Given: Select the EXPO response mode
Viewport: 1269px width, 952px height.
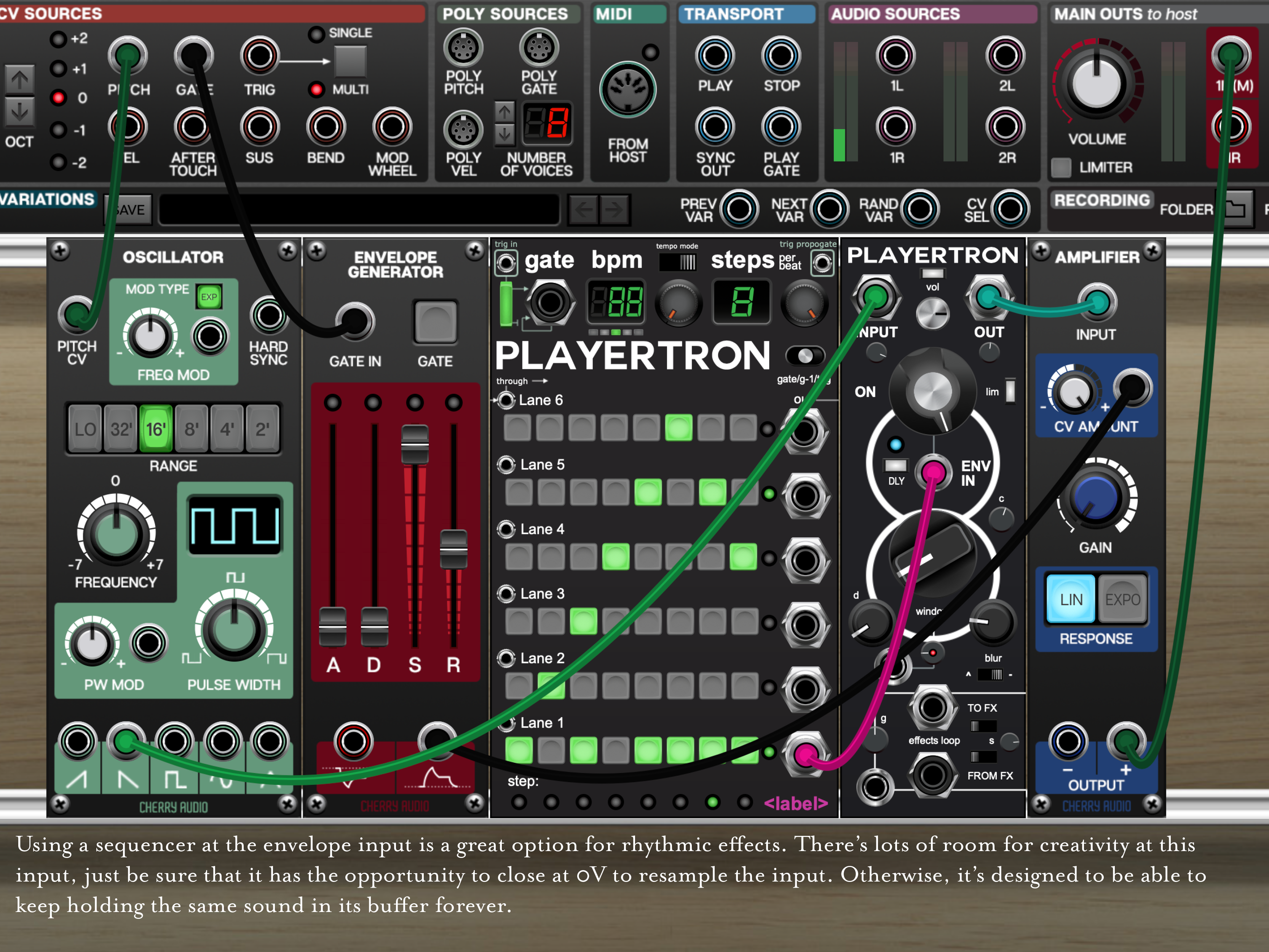Looking at the screenshot, I should tap(1122, 600).
